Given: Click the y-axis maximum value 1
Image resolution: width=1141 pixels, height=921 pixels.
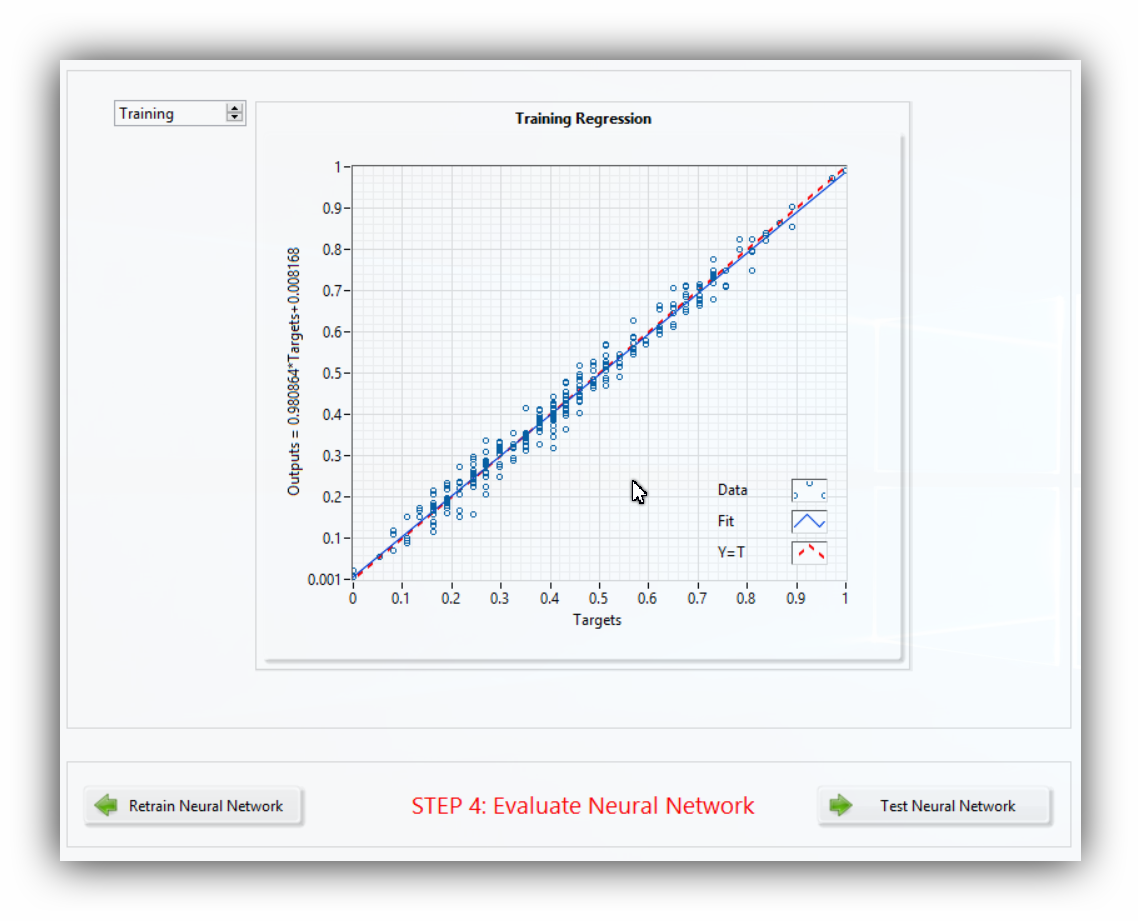Looking at the screenshot, I should (338, 167).
